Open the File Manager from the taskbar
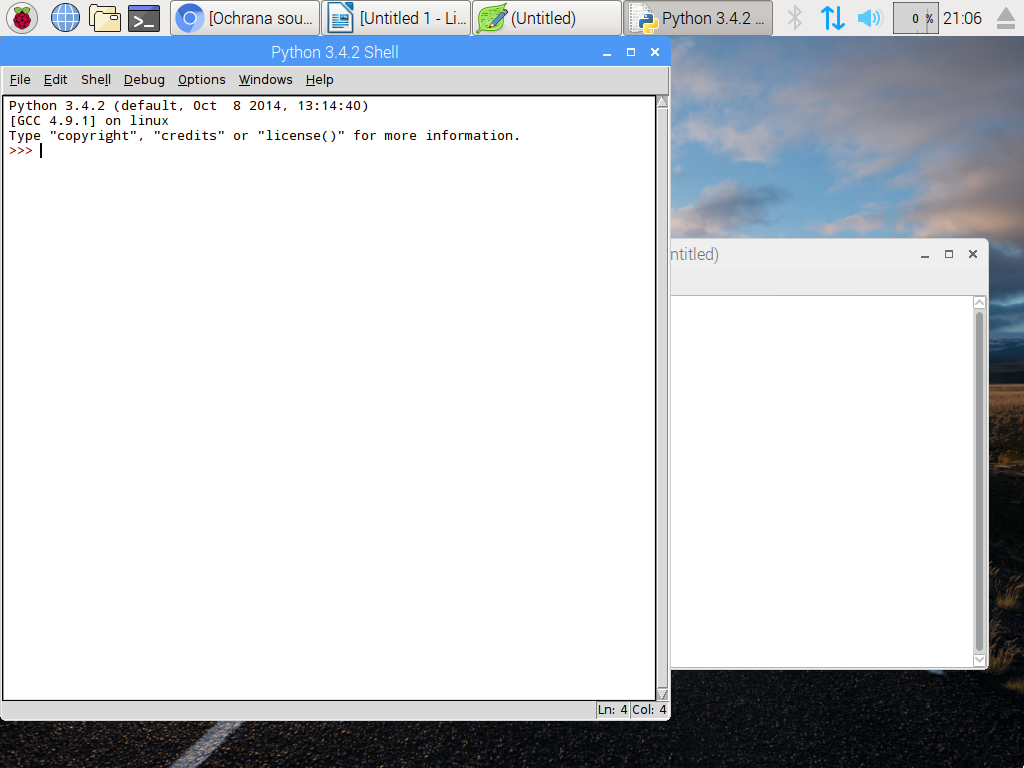Viewport: 1024px width, 768px height. [105, 17]
